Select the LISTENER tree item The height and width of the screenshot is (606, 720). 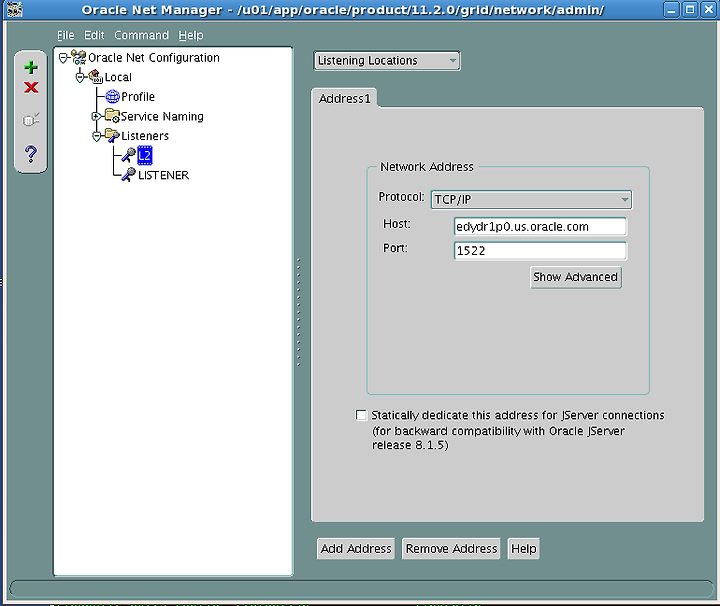(163, 175)
